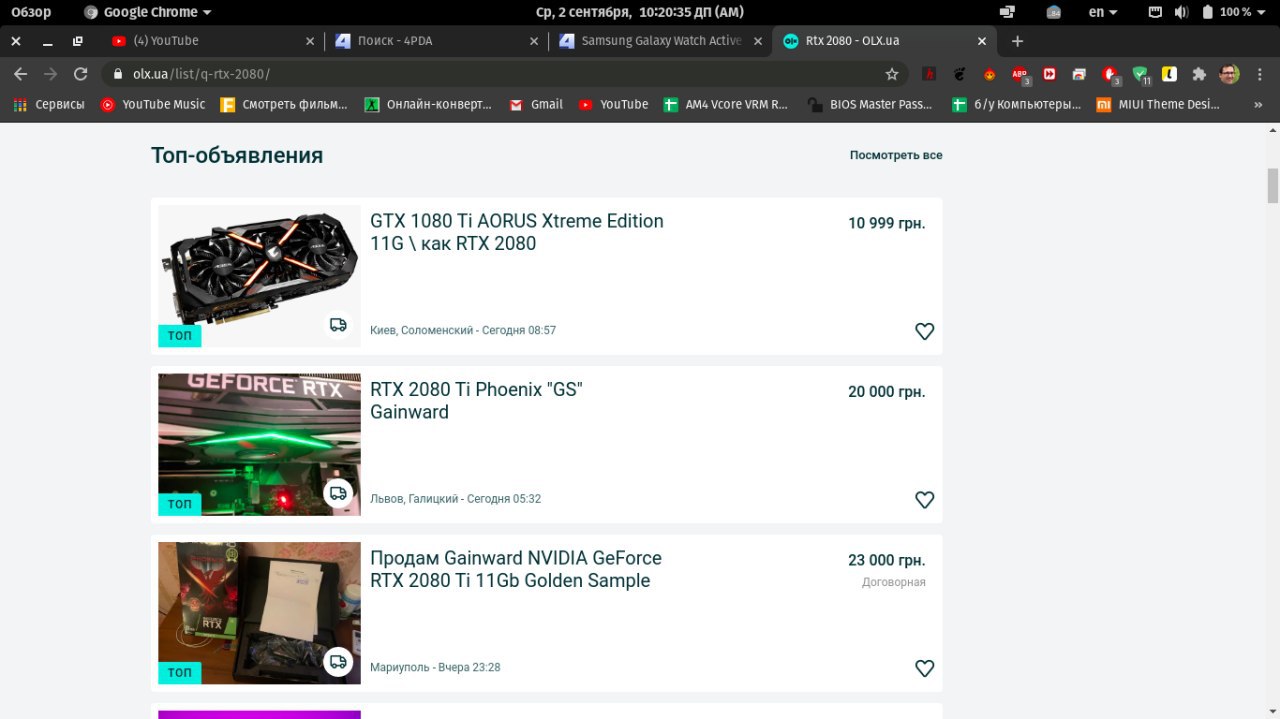Go back to the previous page

pyautogui.click(x=20, y=74)
